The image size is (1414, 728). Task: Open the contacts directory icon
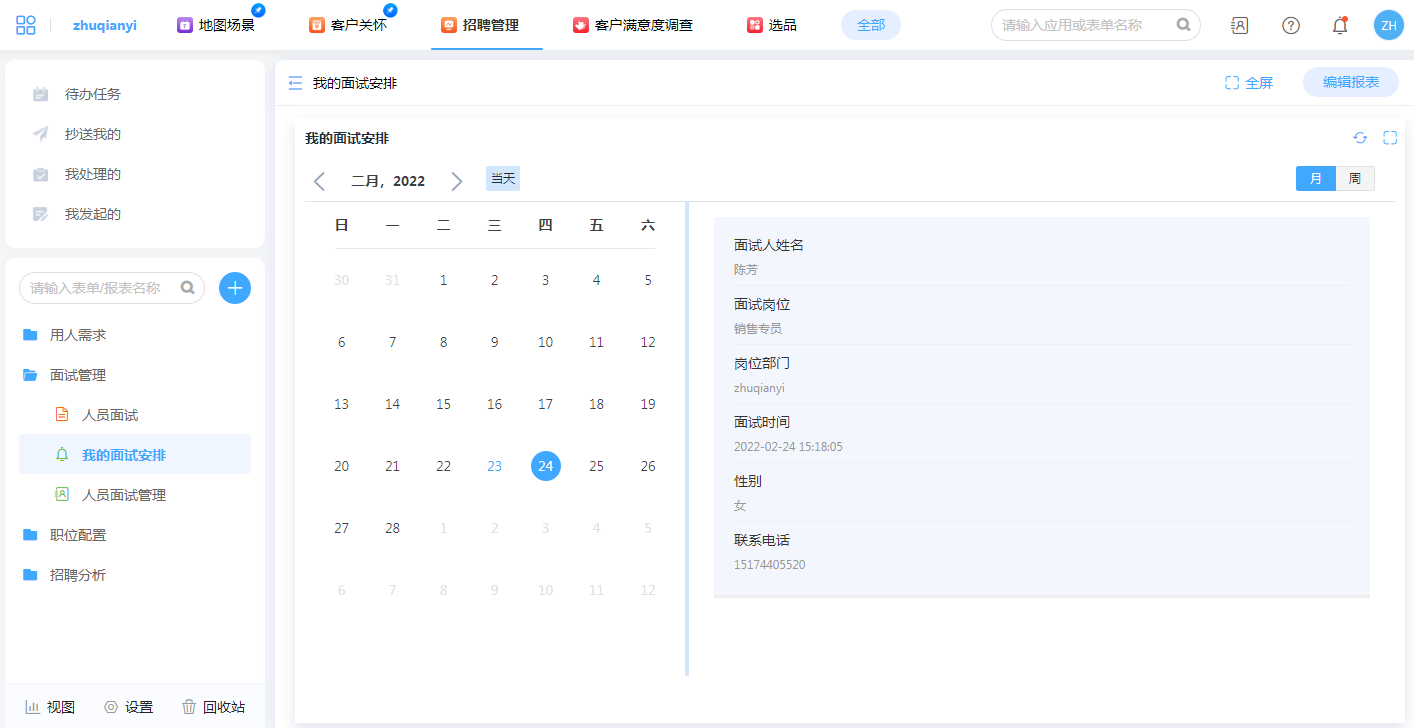click(x=1240, y=25)
